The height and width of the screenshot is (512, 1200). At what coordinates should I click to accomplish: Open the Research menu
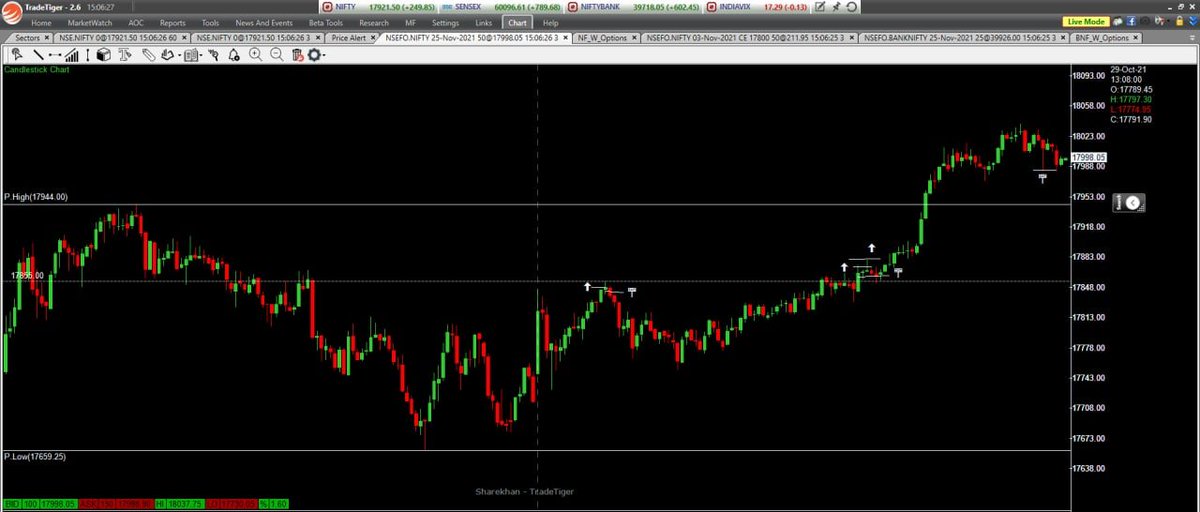pyautogui.click(x=374, y=22)
